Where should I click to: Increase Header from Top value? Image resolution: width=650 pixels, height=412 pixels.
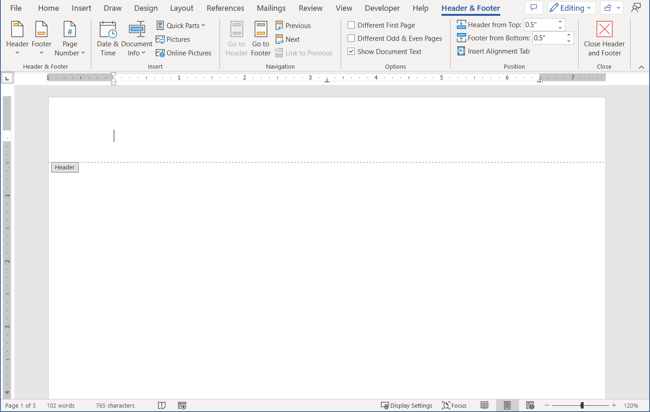(560, 22)
